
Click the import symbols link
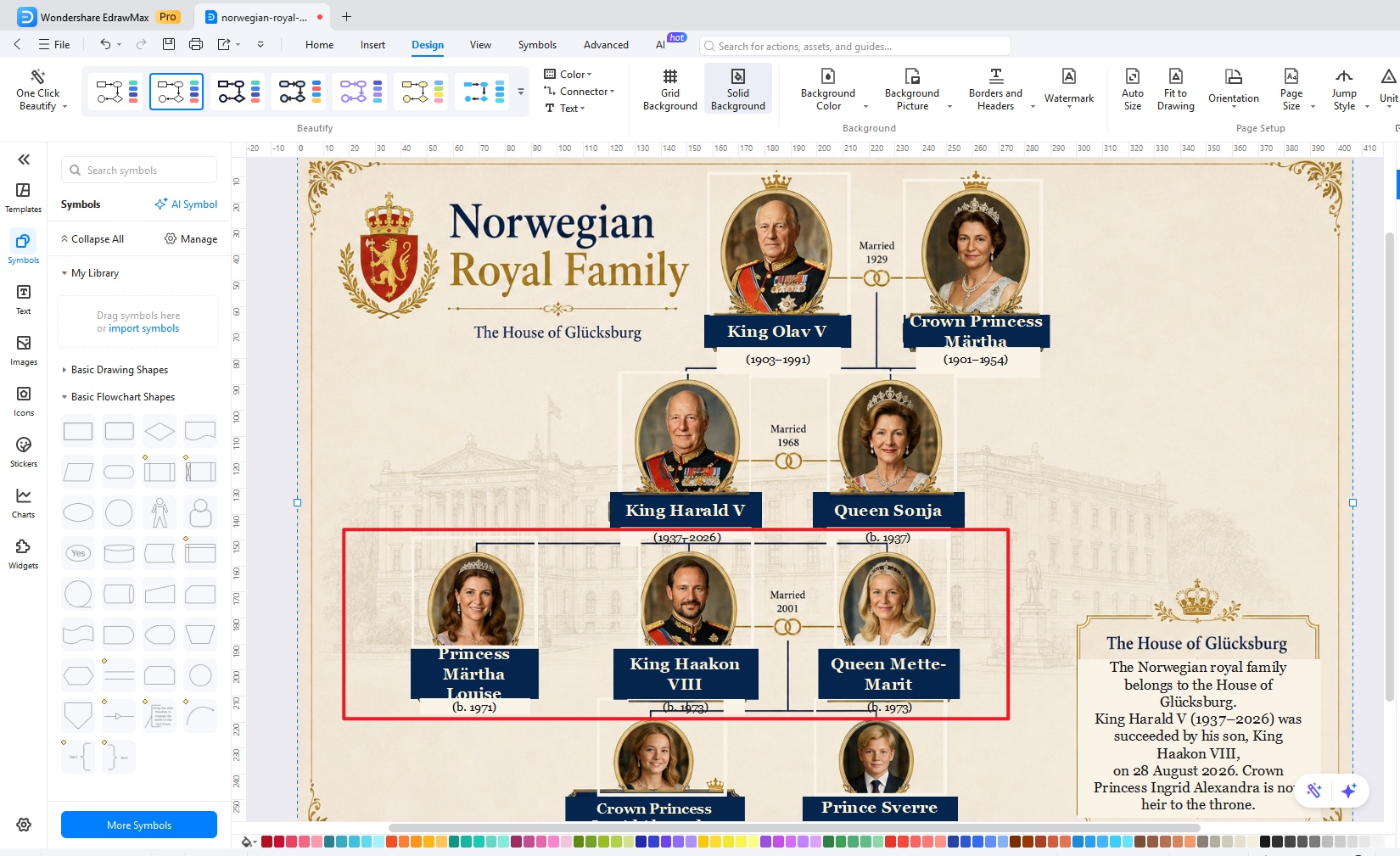143,328
